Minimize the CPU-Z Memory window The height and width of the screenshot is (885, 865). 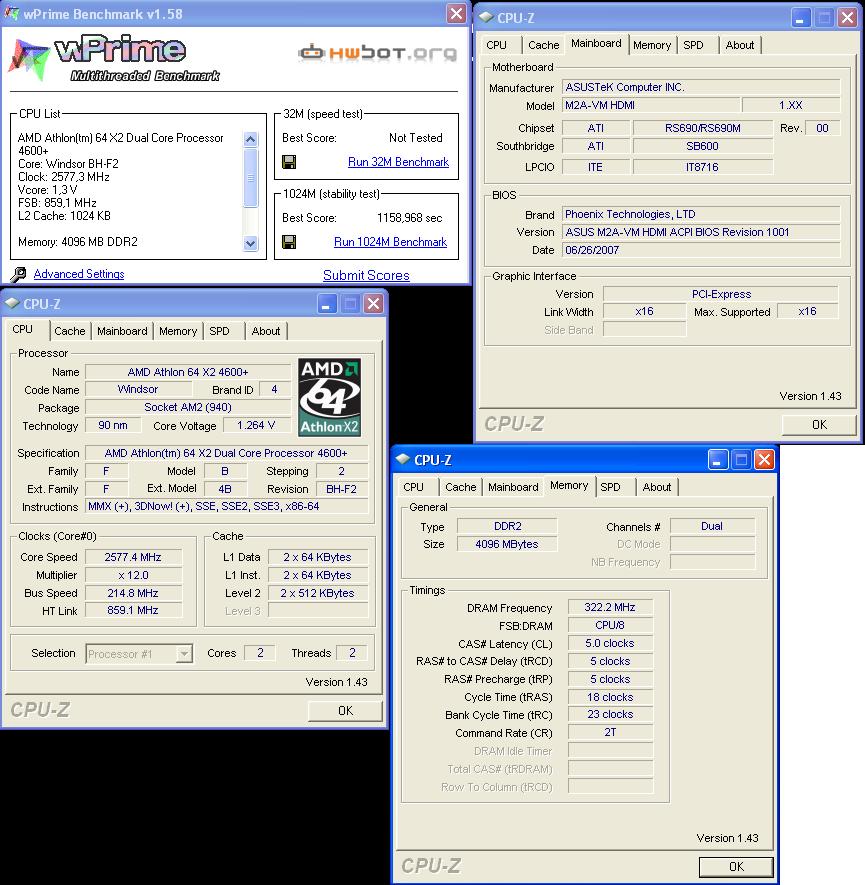(717, 459)
